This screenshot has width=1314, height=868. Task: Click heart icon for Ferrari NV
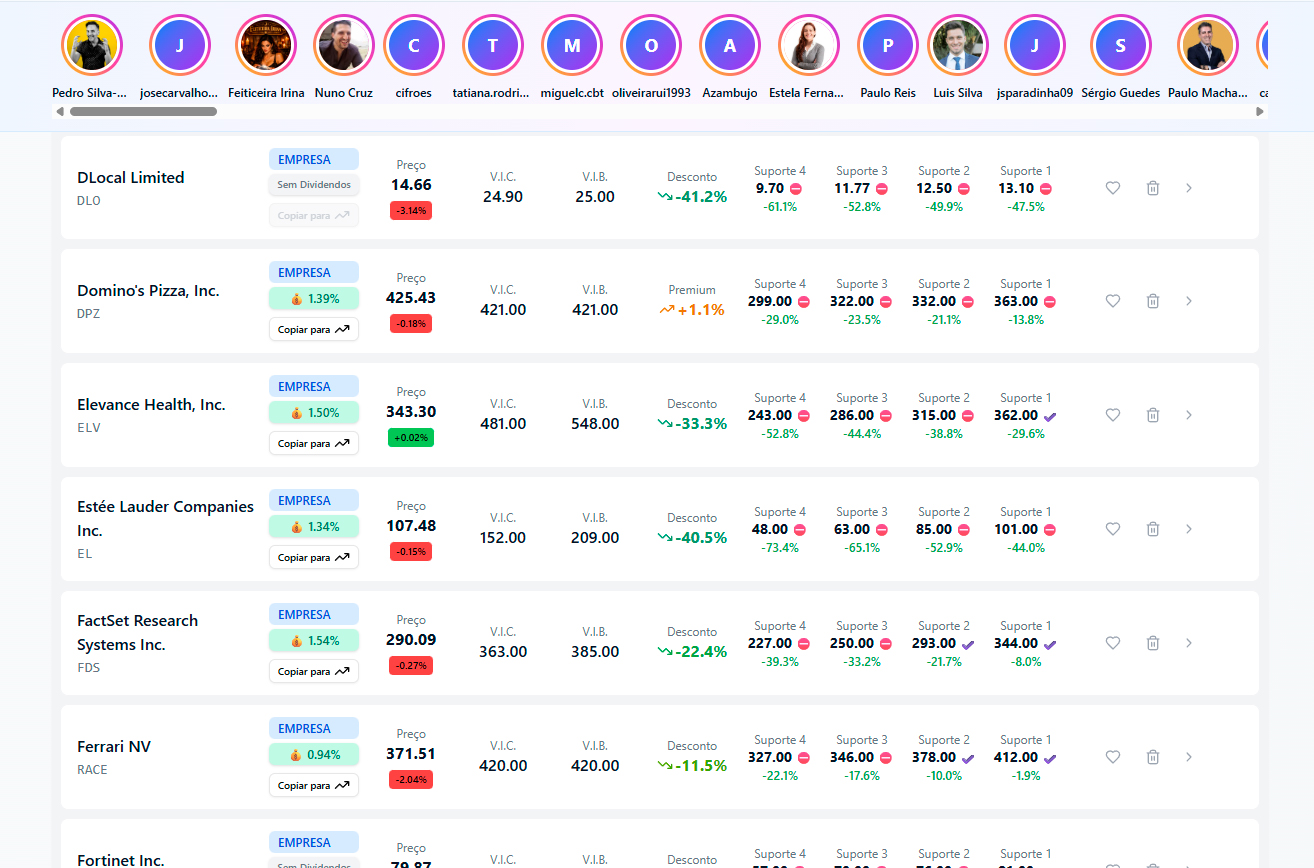1112,757
